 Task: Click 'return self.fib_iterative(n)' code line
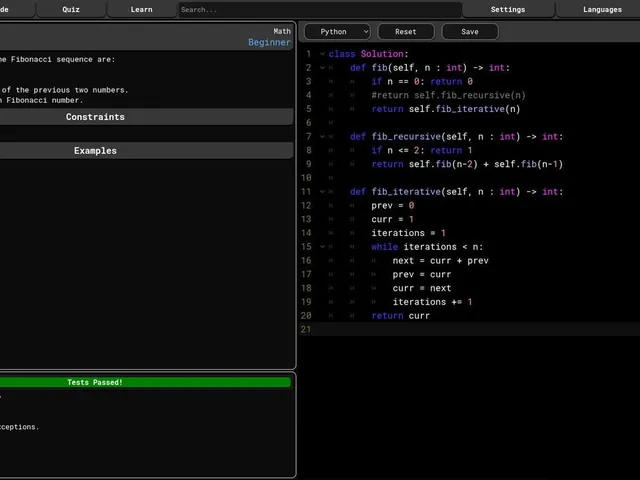tap(446, 109)
